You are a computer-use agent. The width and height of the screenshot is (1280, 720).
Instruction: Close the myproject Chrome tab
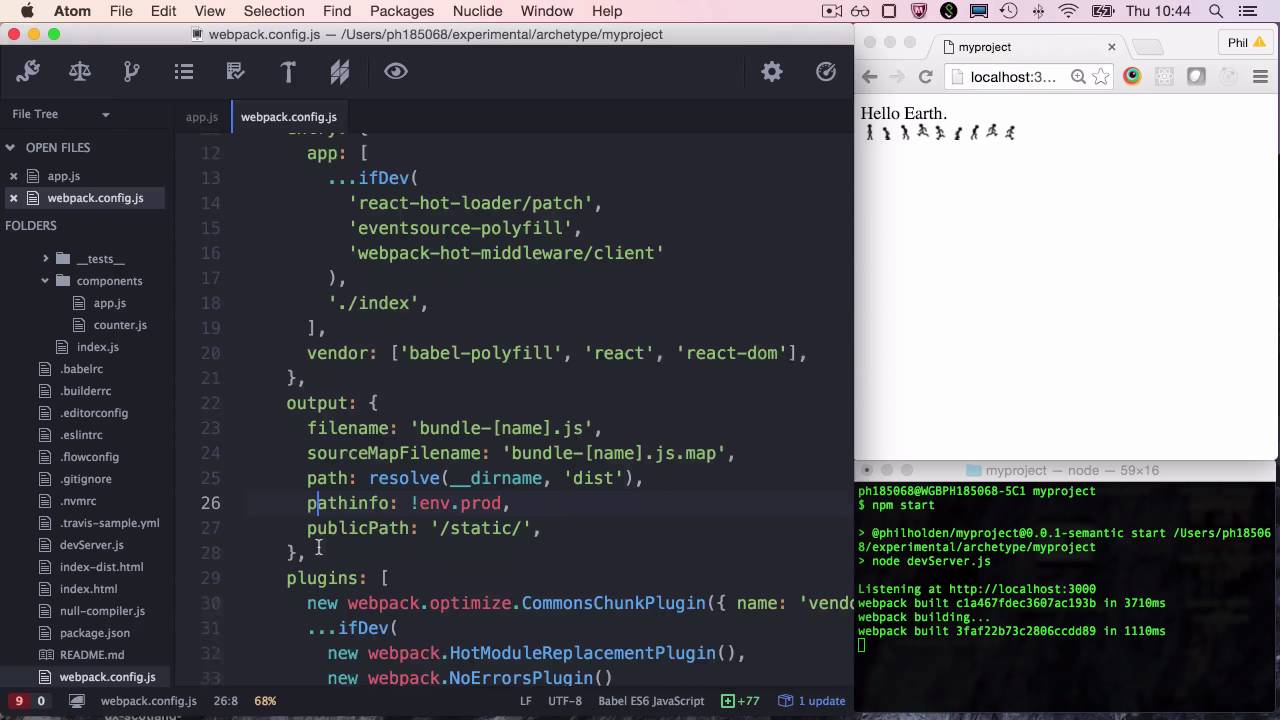tap(1111, 47)
